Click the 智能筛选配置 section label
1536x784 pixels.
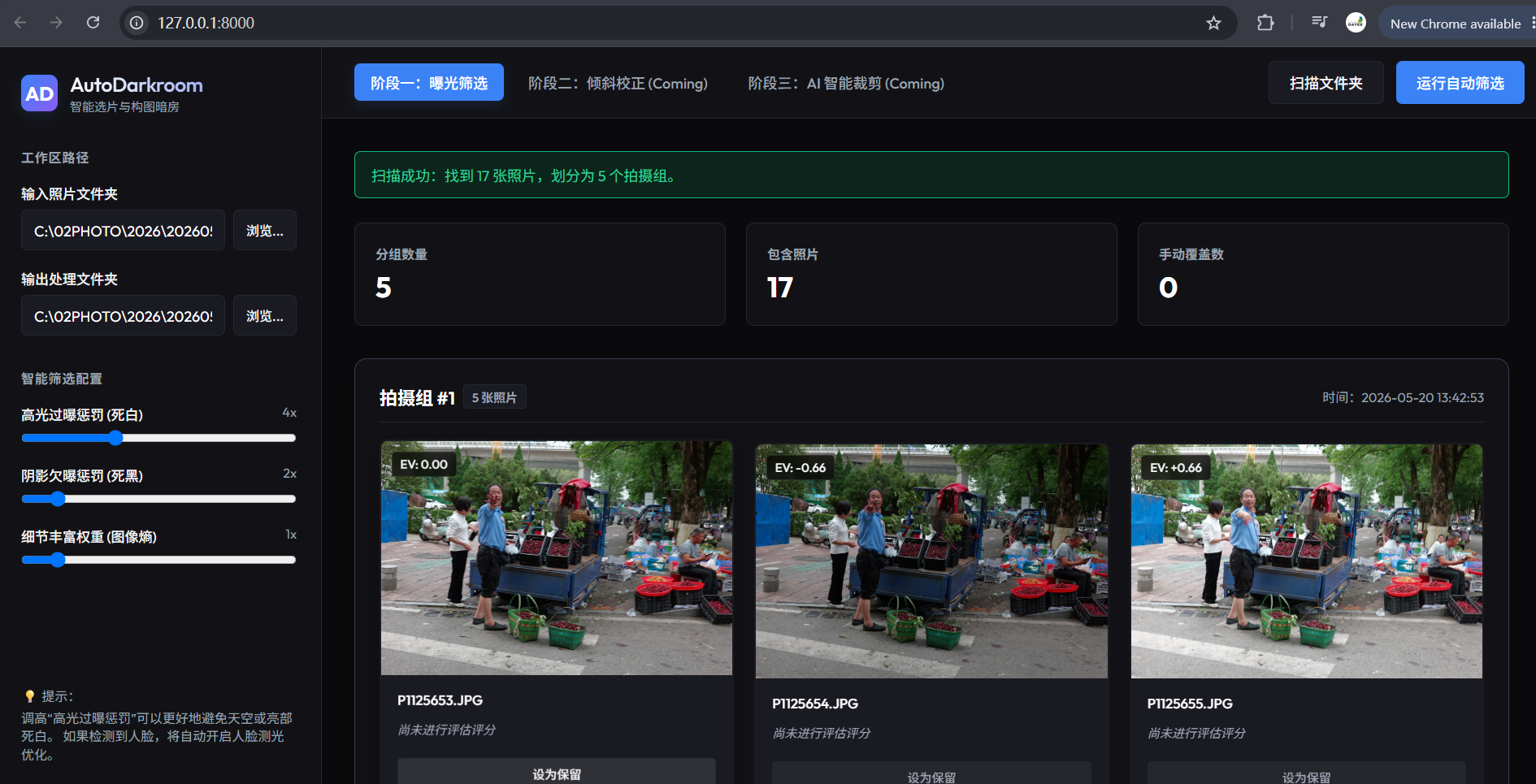coord(62,379)
